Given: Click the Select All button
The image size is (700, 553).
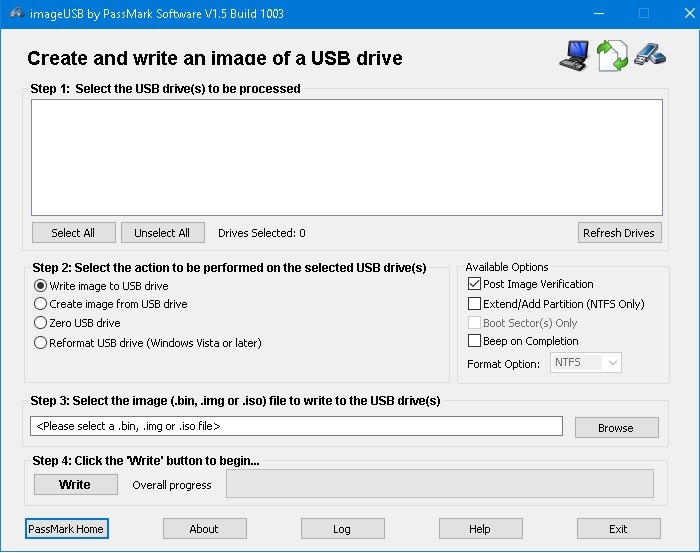Looking at the screenshot, I should 74,233.
